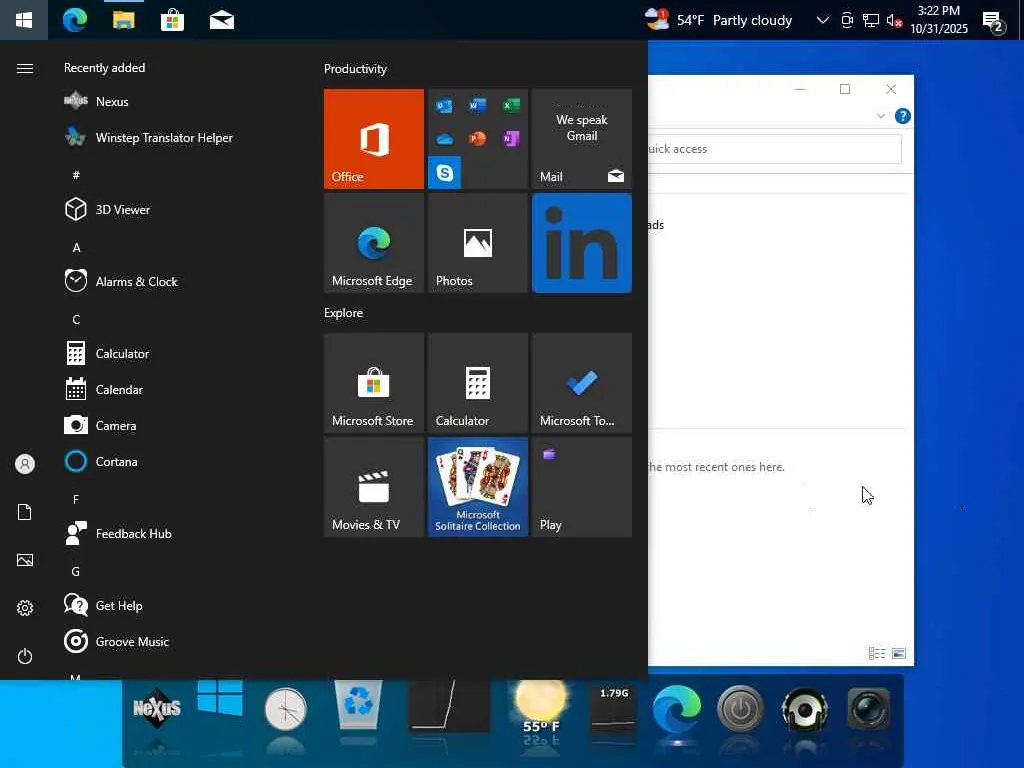Switch File Explorer to large icons view
Viewport: 1024px width, 768px height.
899,653
